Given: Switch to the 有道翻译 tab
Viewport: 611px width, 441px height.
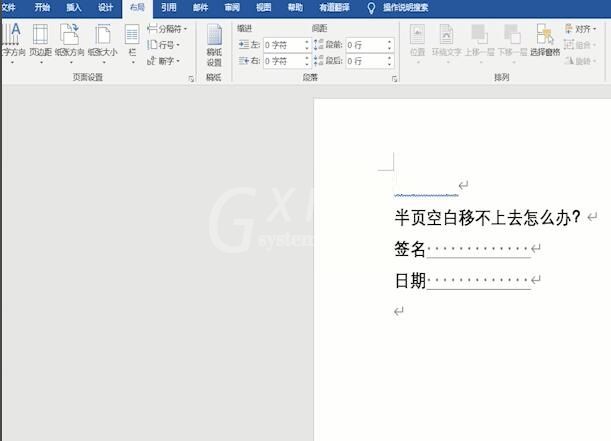Looking at the screenshot, I should [x=334, y=7].
